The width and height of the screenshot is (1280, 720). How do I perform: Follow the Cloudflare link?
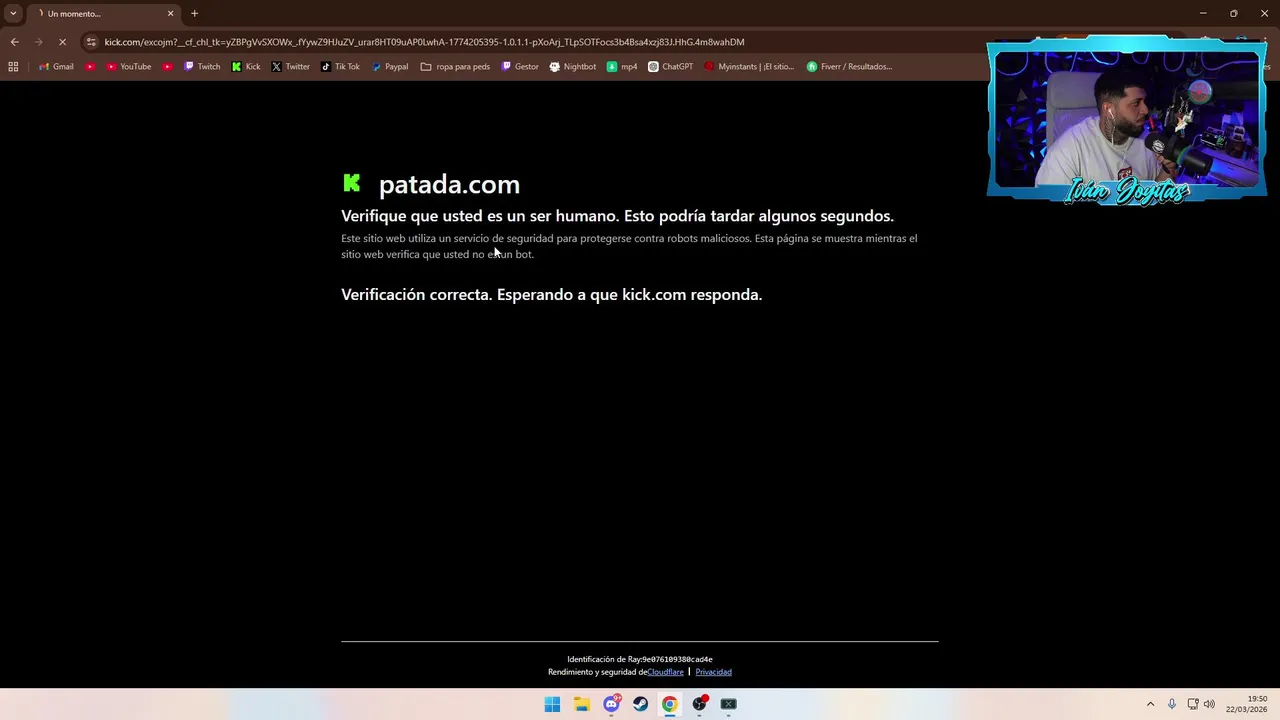[666, 672]
